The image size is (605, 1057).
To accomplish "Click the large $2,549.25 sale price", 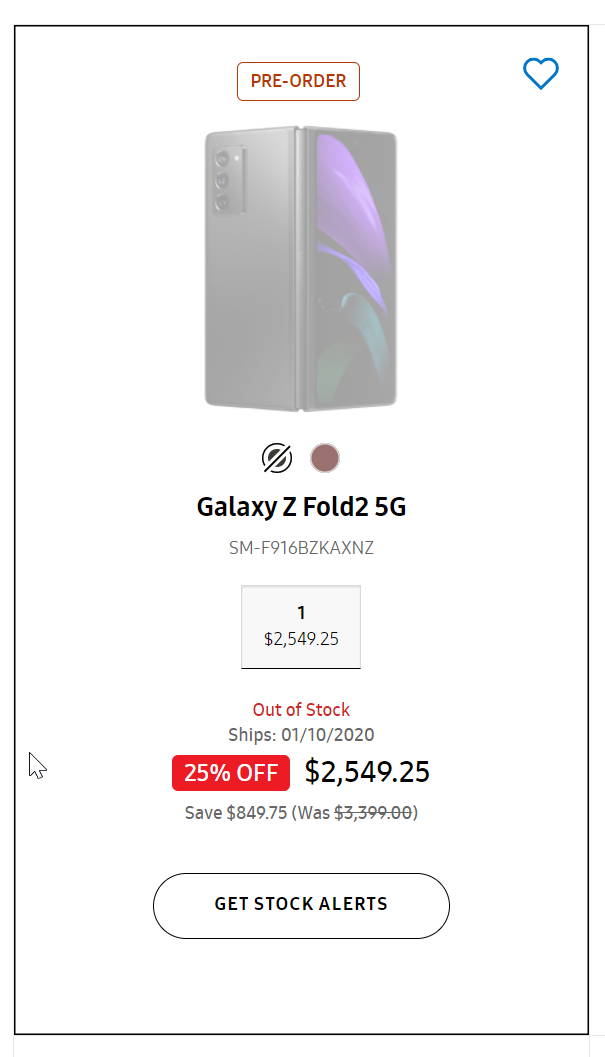I will tap(367, 772).
